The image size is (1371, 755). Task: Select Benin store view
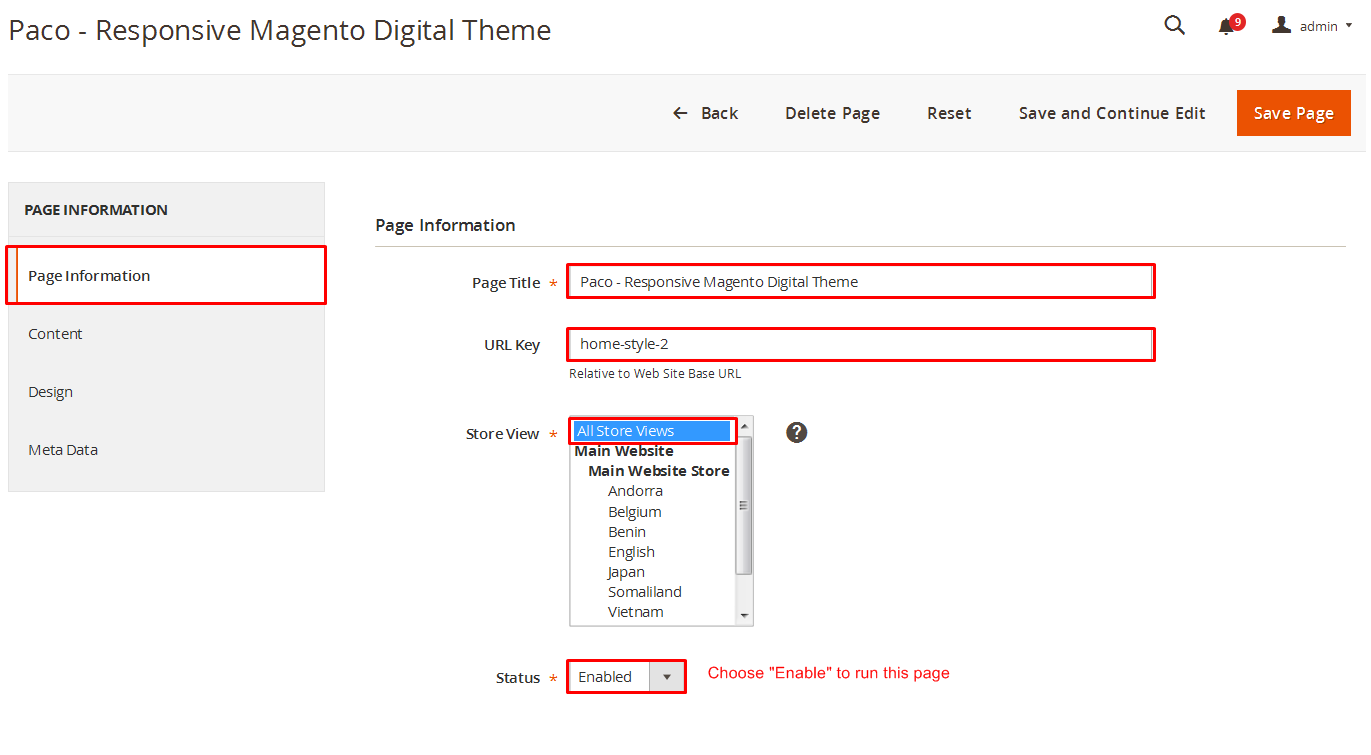[x=627, y=532]
